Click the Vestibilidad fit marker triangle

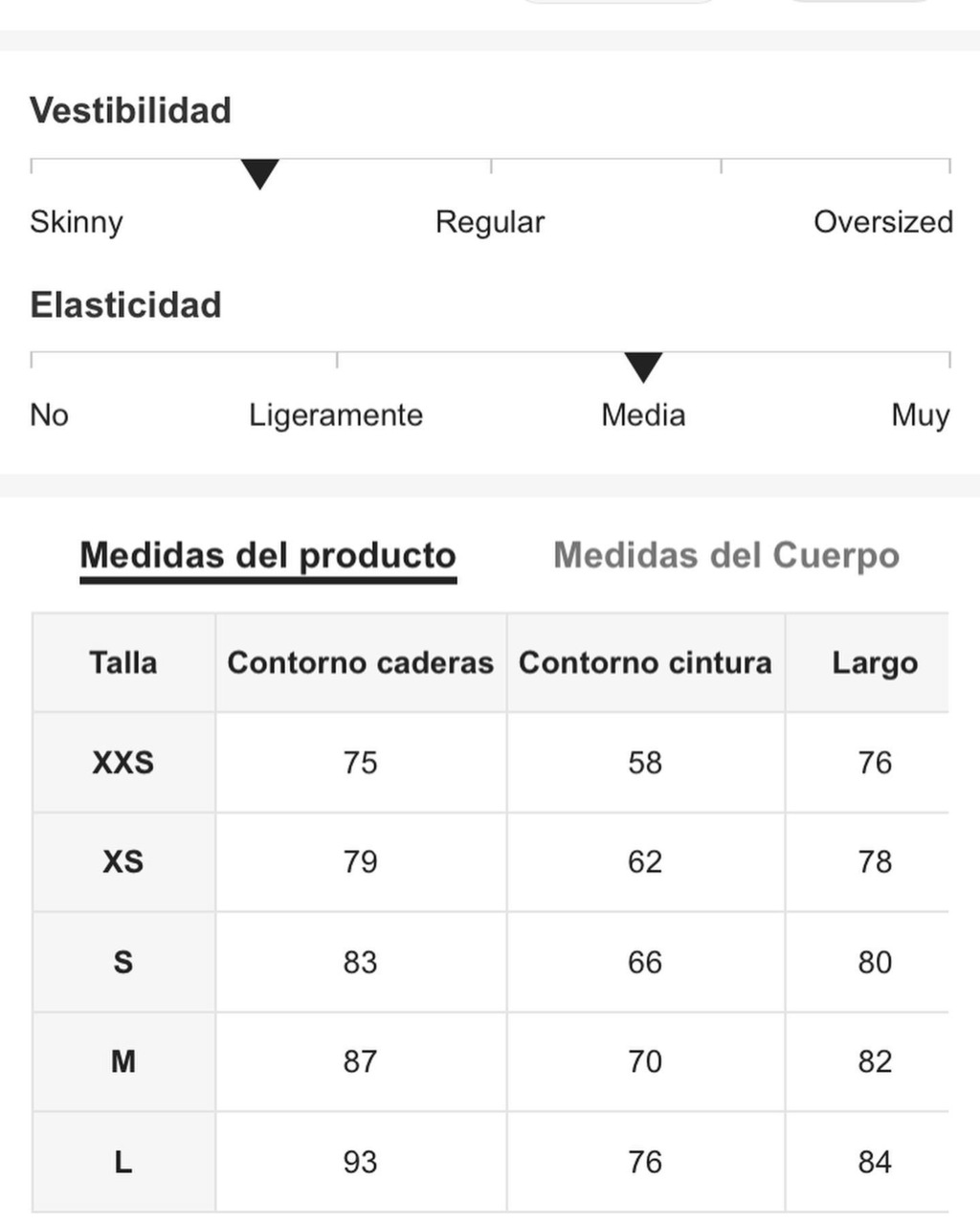click(x=259, y=174)
